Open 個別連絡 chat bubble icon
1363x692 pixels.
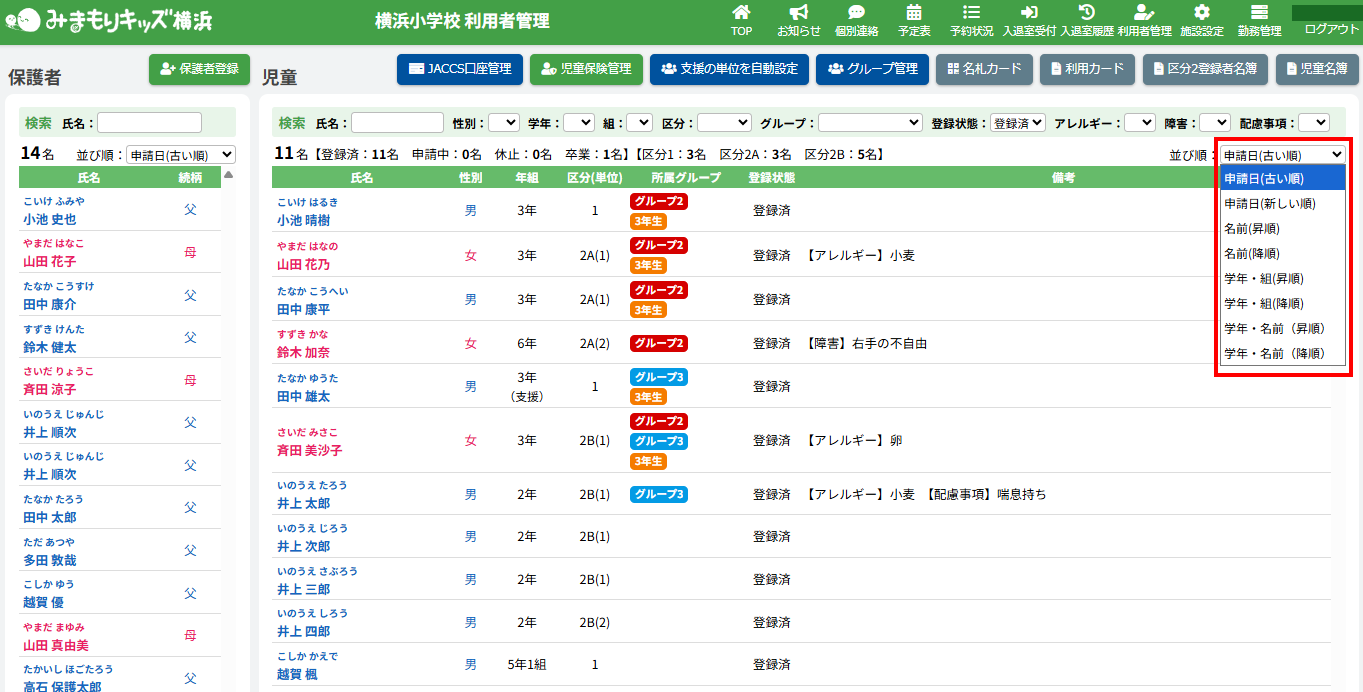[x=856, y=13]
